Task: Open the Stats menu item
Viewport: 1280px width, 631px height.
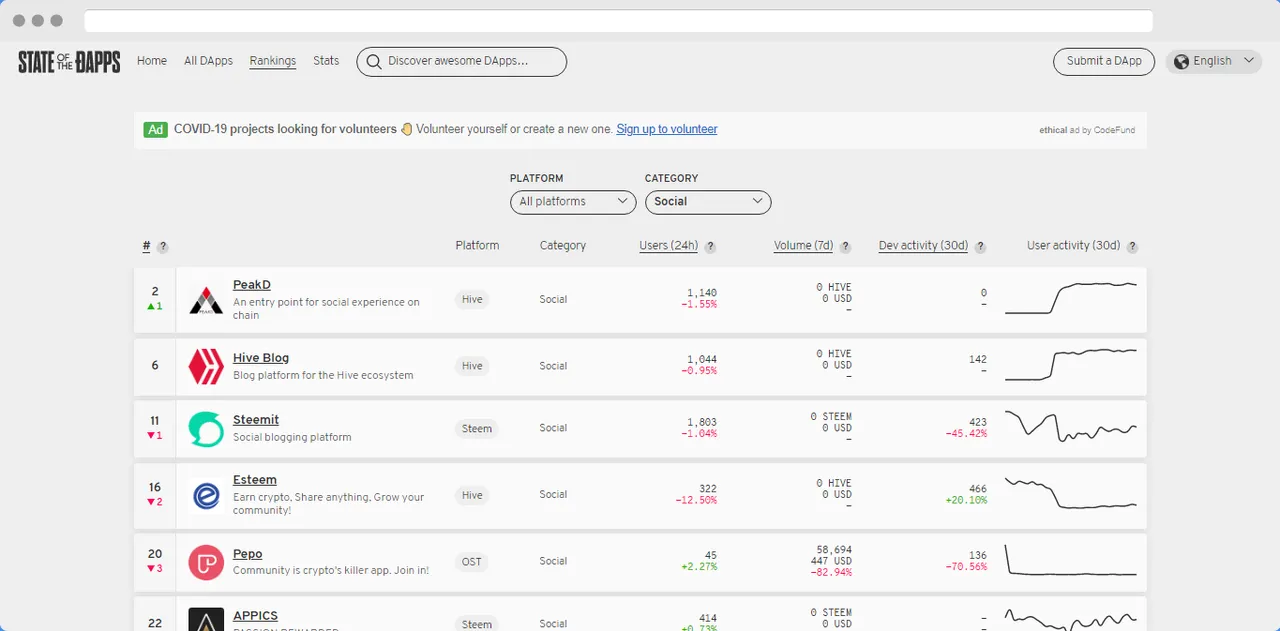Action: tap(326, 61)
